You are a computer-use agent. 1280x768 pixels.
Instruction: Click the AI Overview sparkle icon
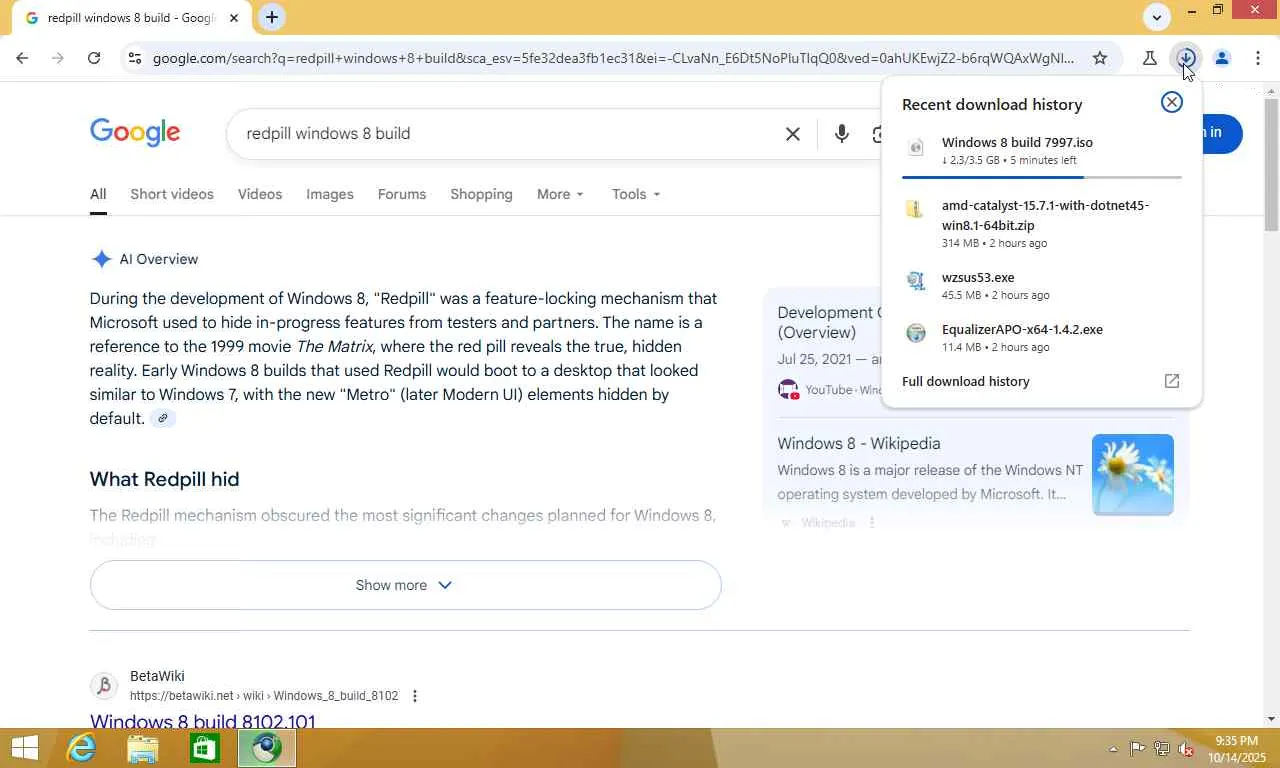point(101,259)
